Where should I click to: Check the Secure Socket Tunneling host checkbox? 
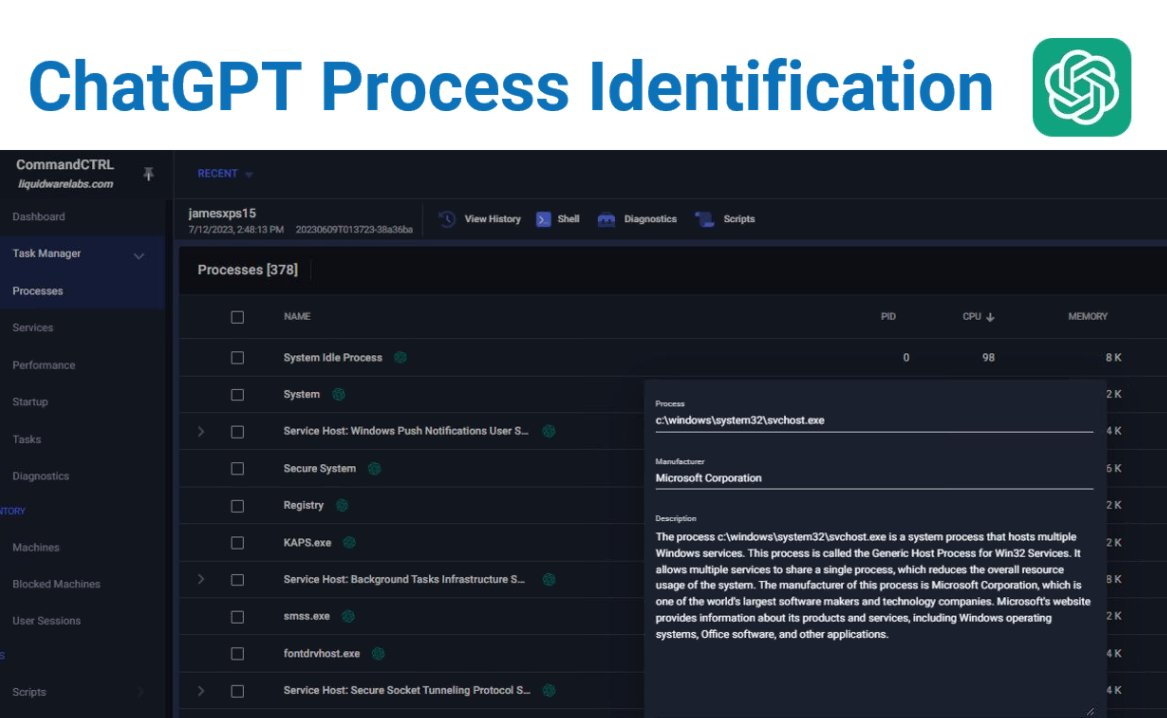237,691
